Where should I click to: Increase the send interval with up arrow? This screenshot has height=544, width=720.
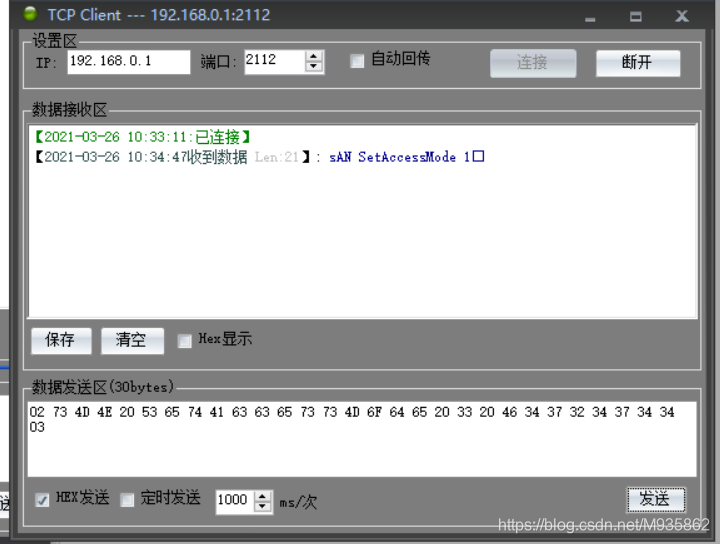coord(262,497)
